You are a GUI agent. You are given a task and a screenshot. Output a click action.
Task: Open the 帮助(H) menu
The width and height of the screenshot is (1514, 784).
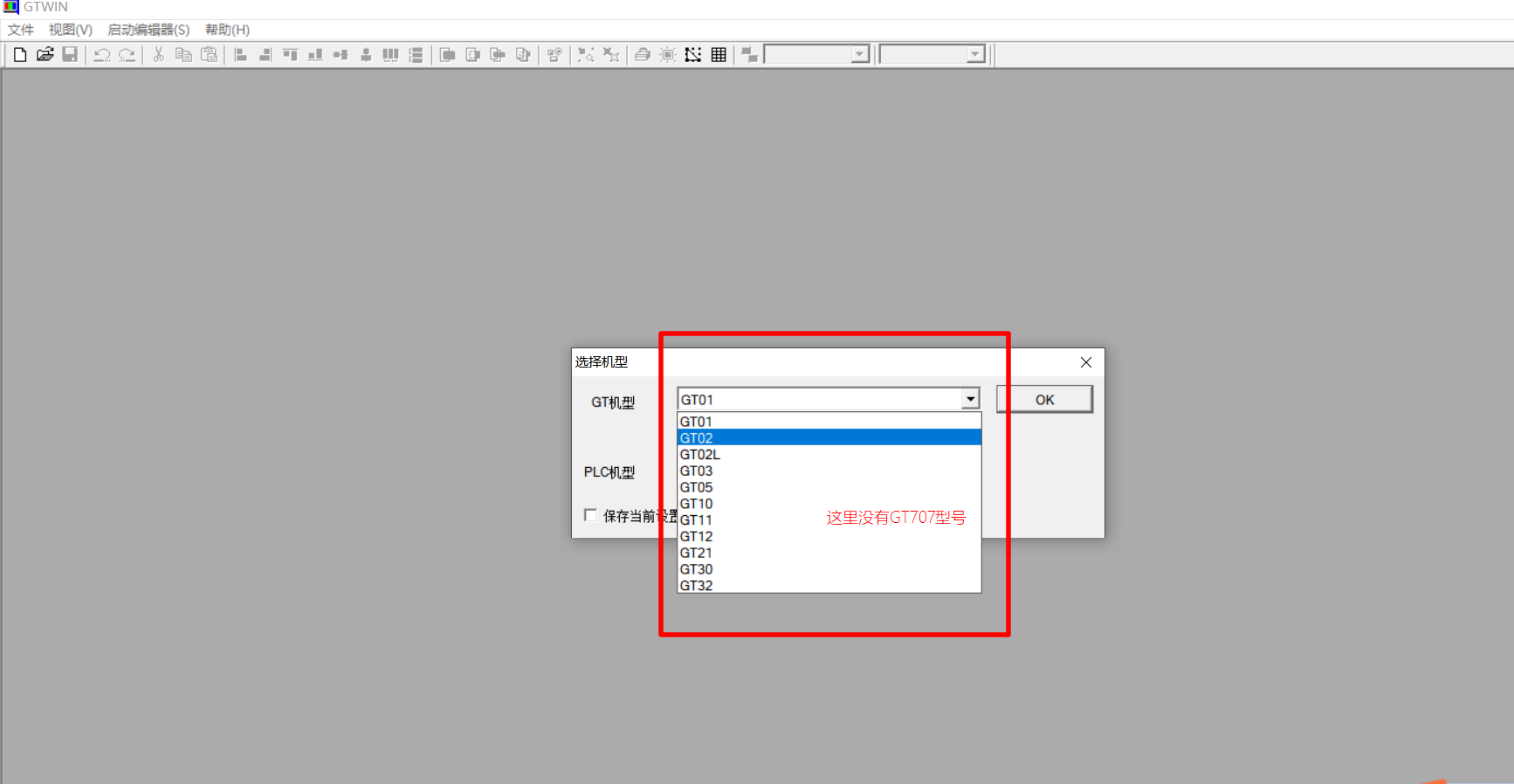pyautogui.click(x=227, y=30)
